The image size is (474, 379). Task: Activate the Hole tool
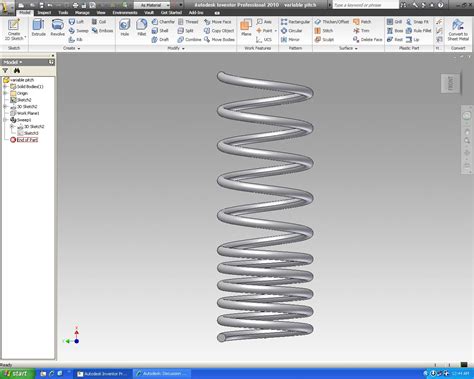125,27
